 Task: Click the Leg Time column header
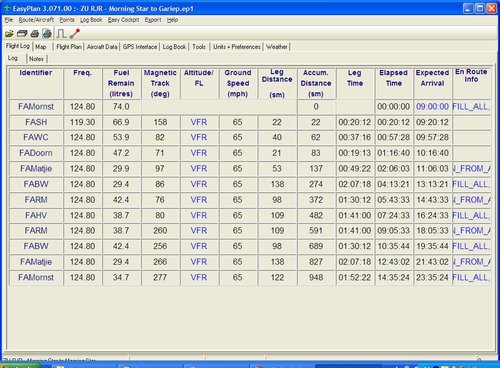[355, 83]
